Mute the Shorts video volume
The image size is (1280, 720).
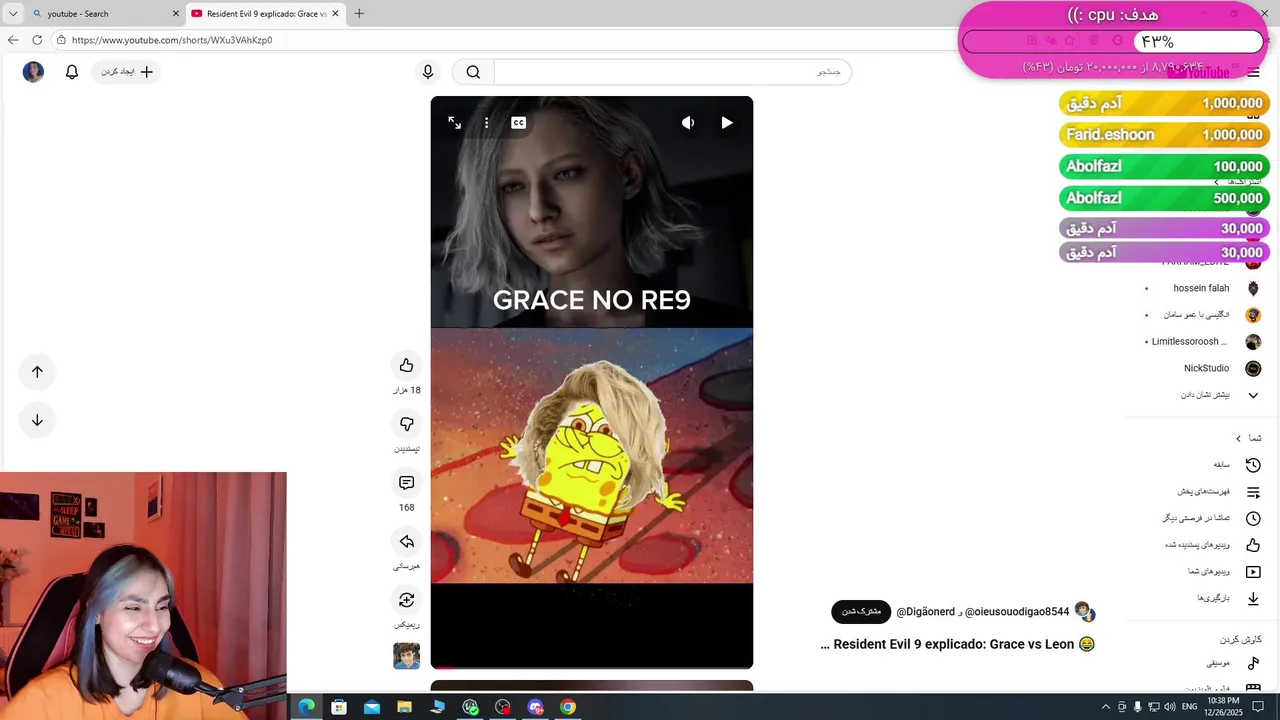(x=688, y=123)
